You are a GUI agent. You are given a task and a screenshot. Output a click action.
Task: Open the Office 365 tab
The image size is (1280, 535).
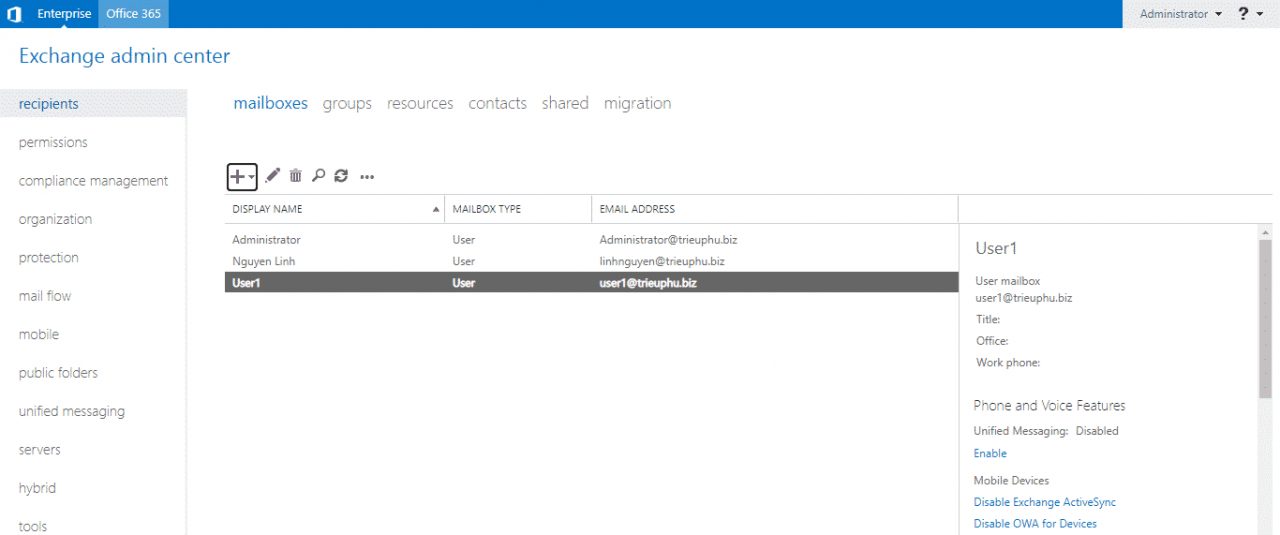coord(134,14)
